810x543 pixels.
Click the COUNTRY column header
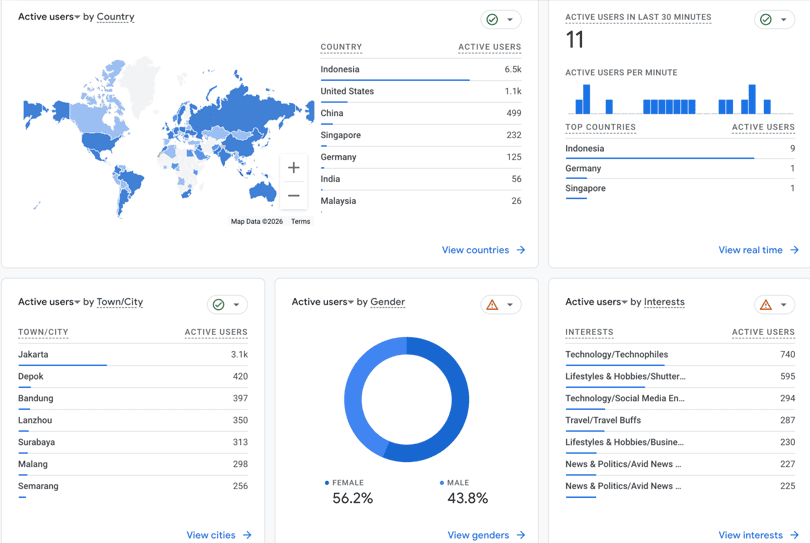point(341,47)
